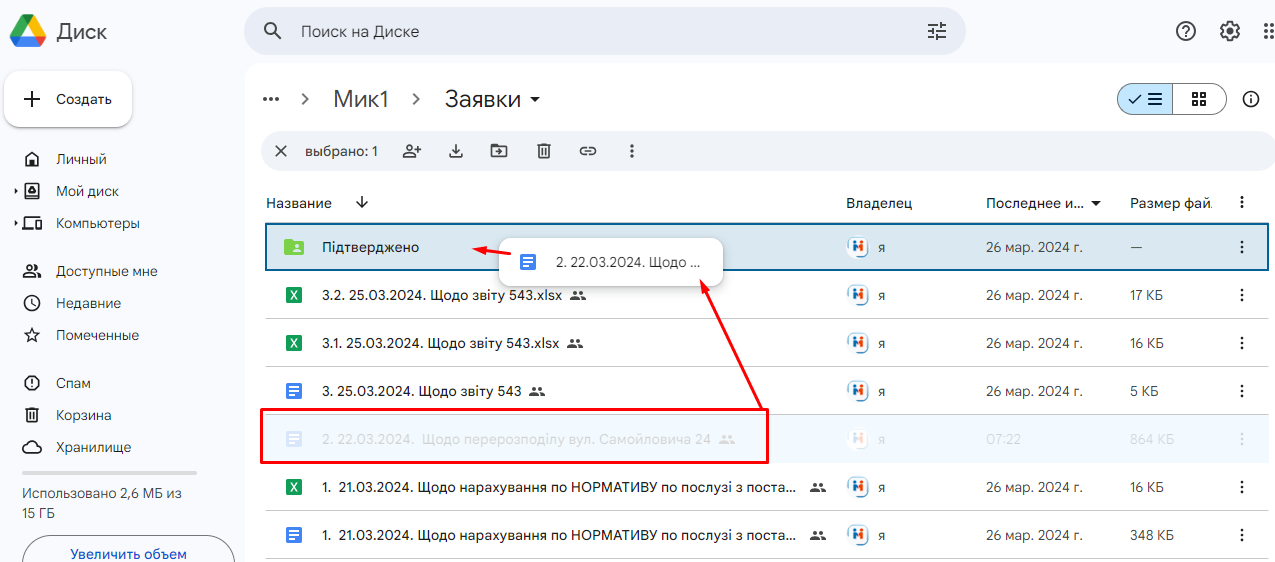Switch to list view layout
The width and height of the screenshot is (1275, 562).
1145,99
